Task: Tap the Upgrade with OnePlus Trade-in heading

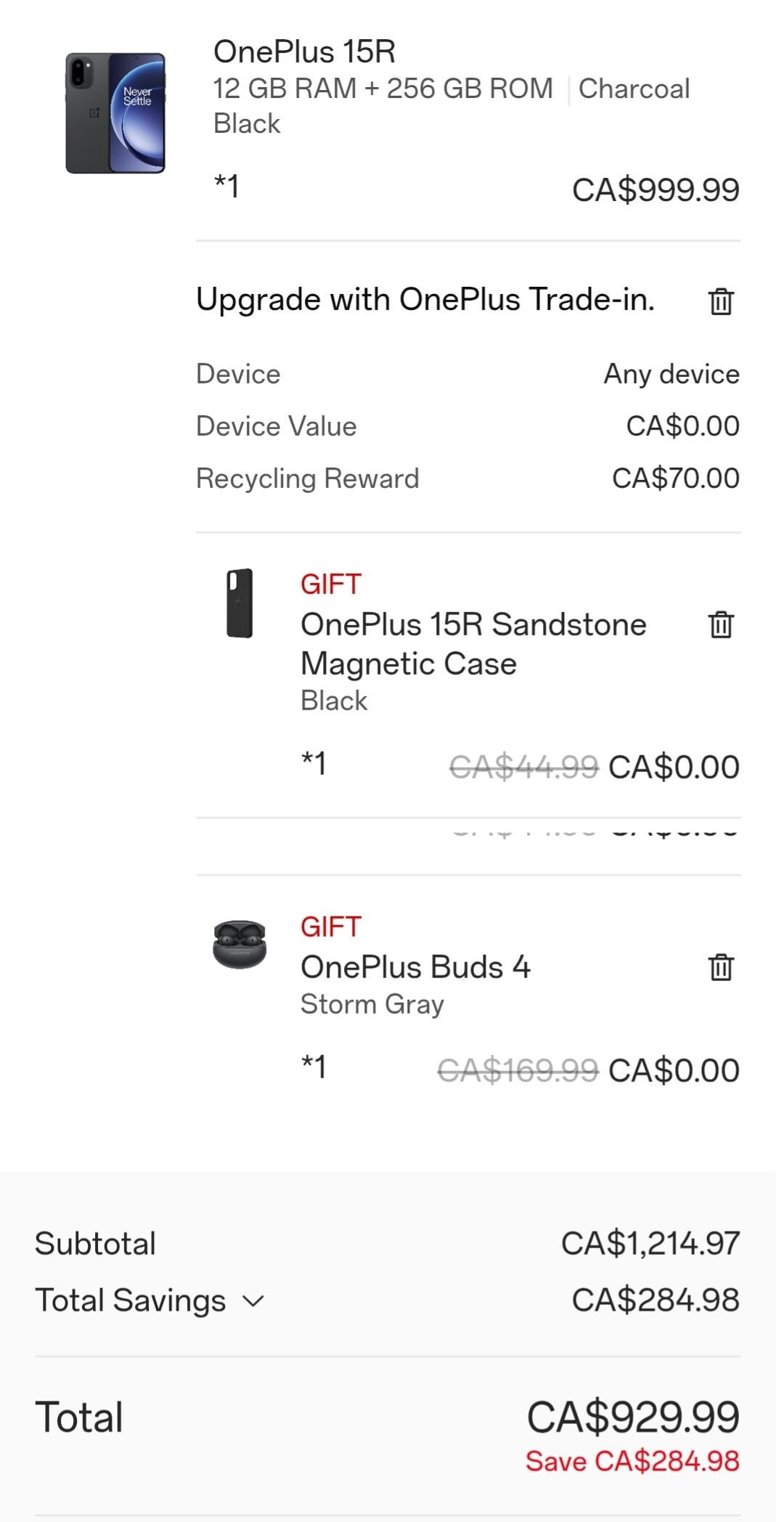Action: pos(425,299)
